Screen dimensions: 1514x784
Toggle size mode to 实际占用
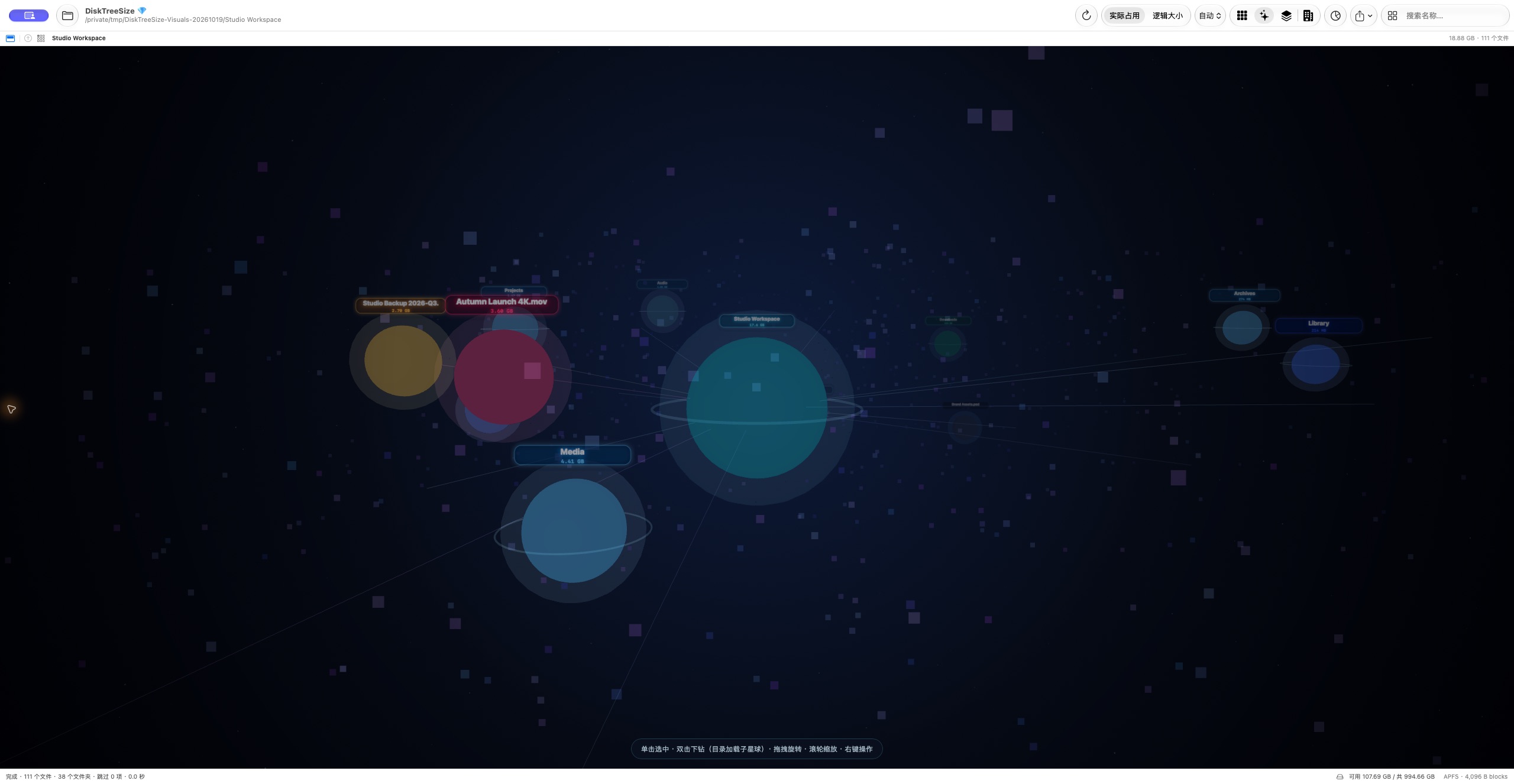[x=1124, y=15]
